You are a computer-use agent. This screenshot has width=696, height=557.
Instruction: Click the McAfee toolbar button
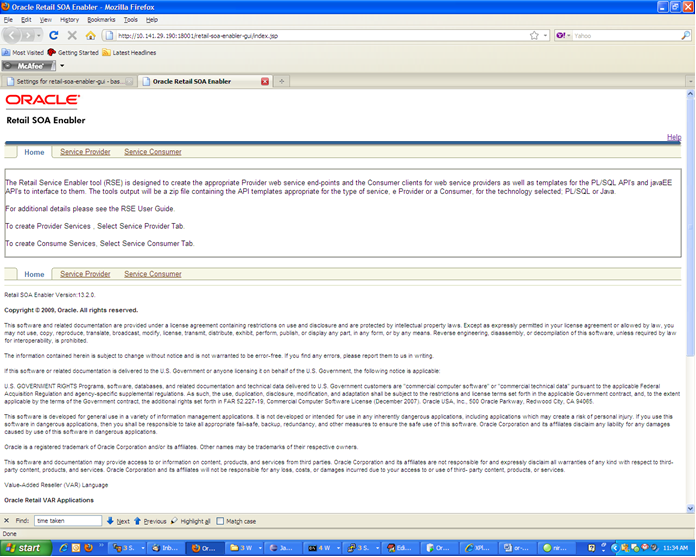29,66
